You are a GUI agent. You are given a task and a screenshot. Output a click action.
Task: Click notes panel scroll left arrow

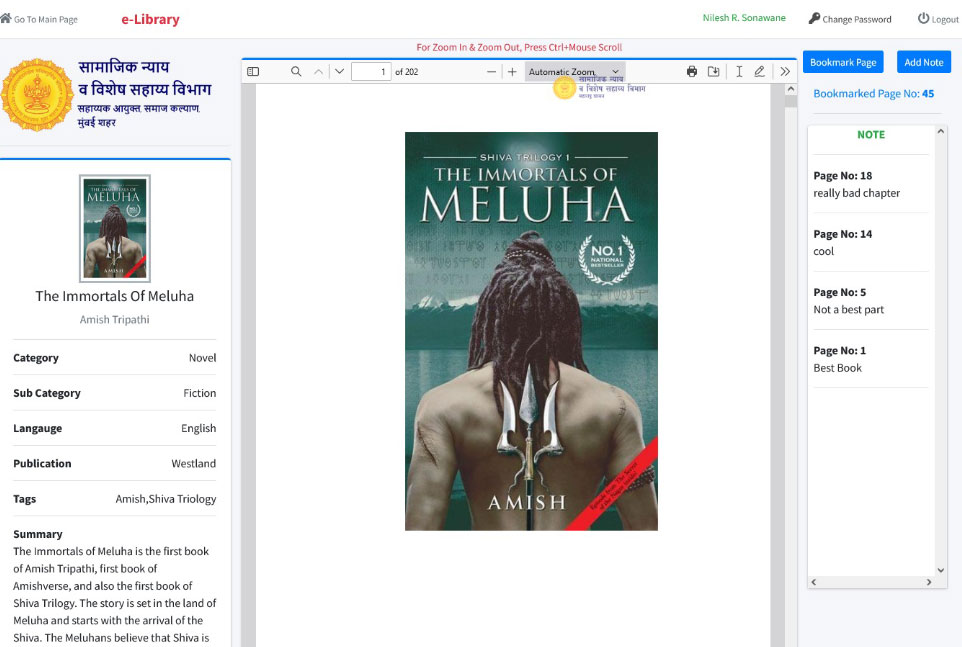[814, 582]
